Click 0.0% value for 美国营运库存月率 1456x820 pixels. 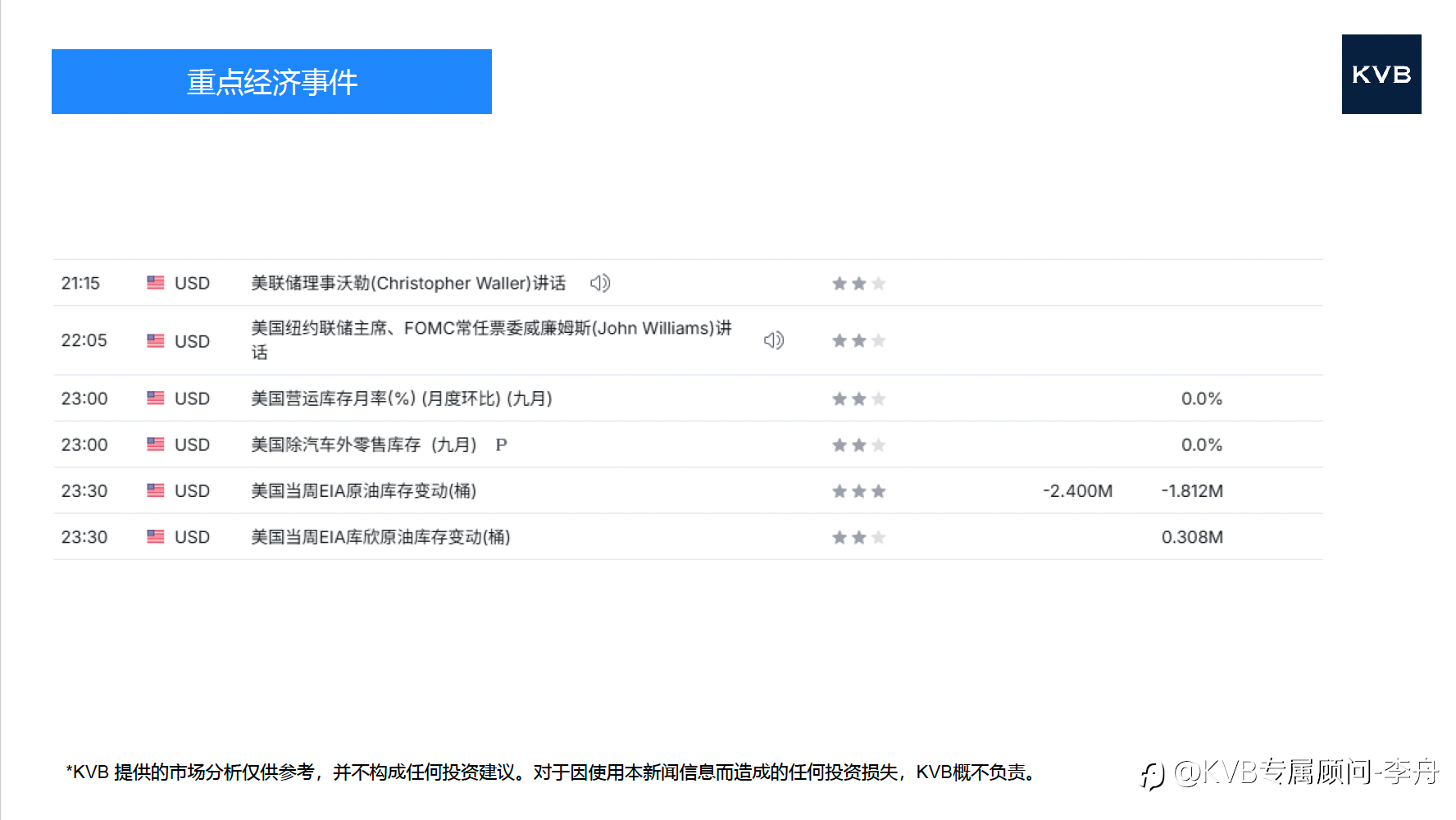click(1202, 399)
